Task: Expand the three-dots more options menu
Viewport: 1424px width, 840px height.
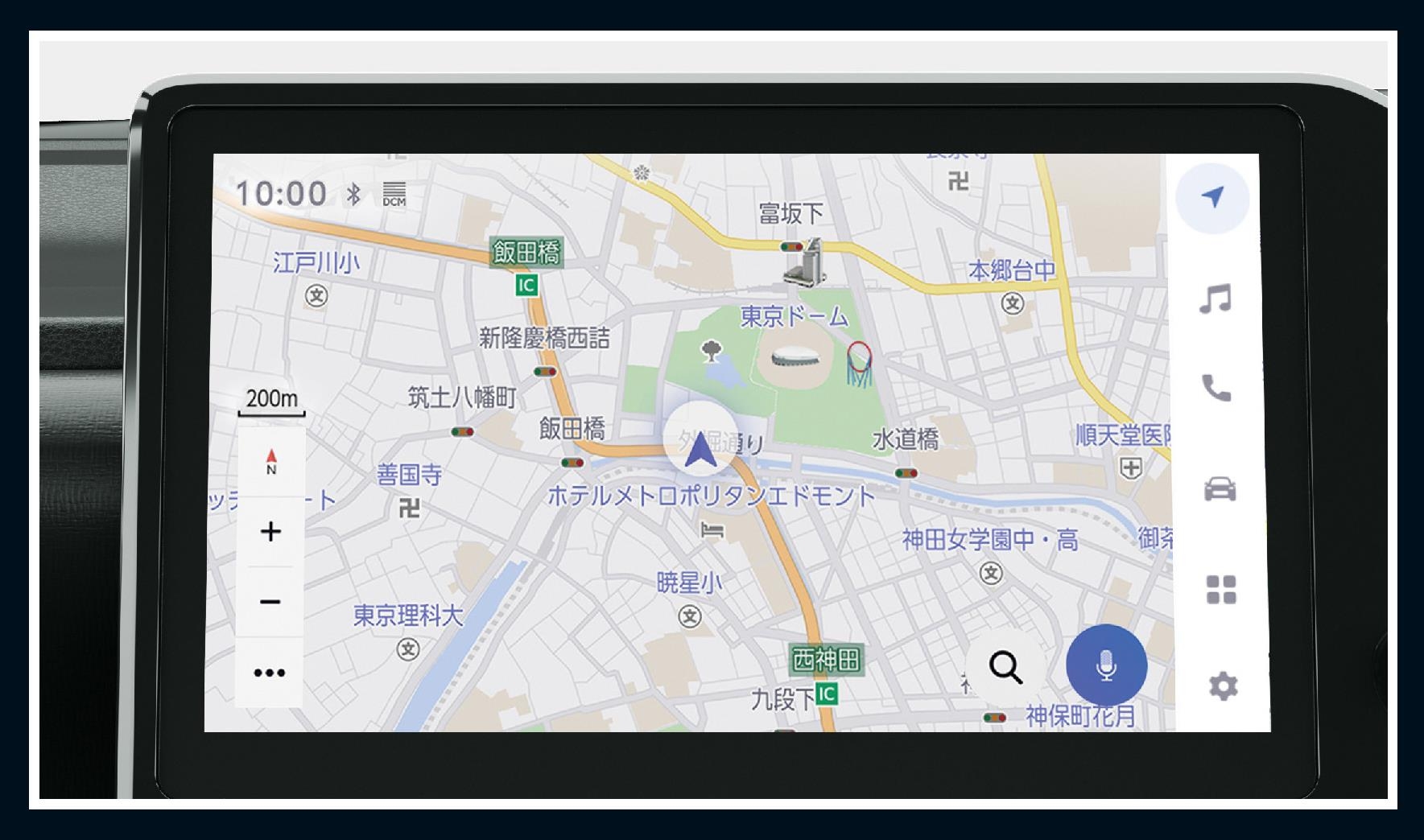Action: click(270, 673)
